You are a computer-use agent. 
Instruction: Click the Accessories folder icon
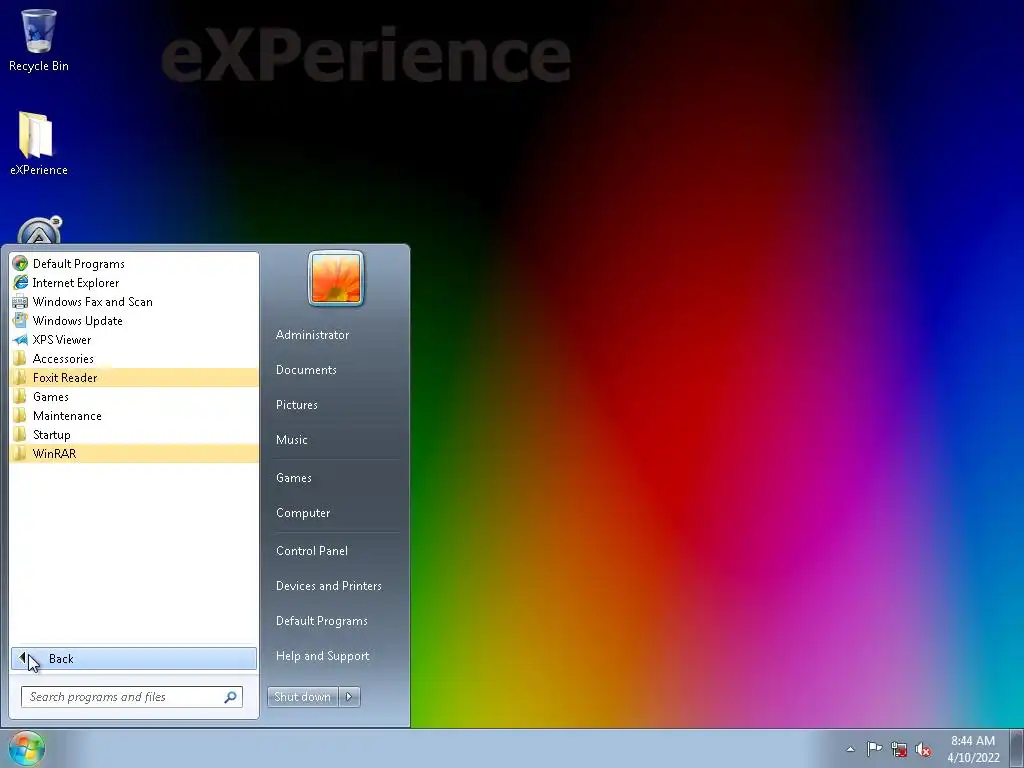(20, 359)
